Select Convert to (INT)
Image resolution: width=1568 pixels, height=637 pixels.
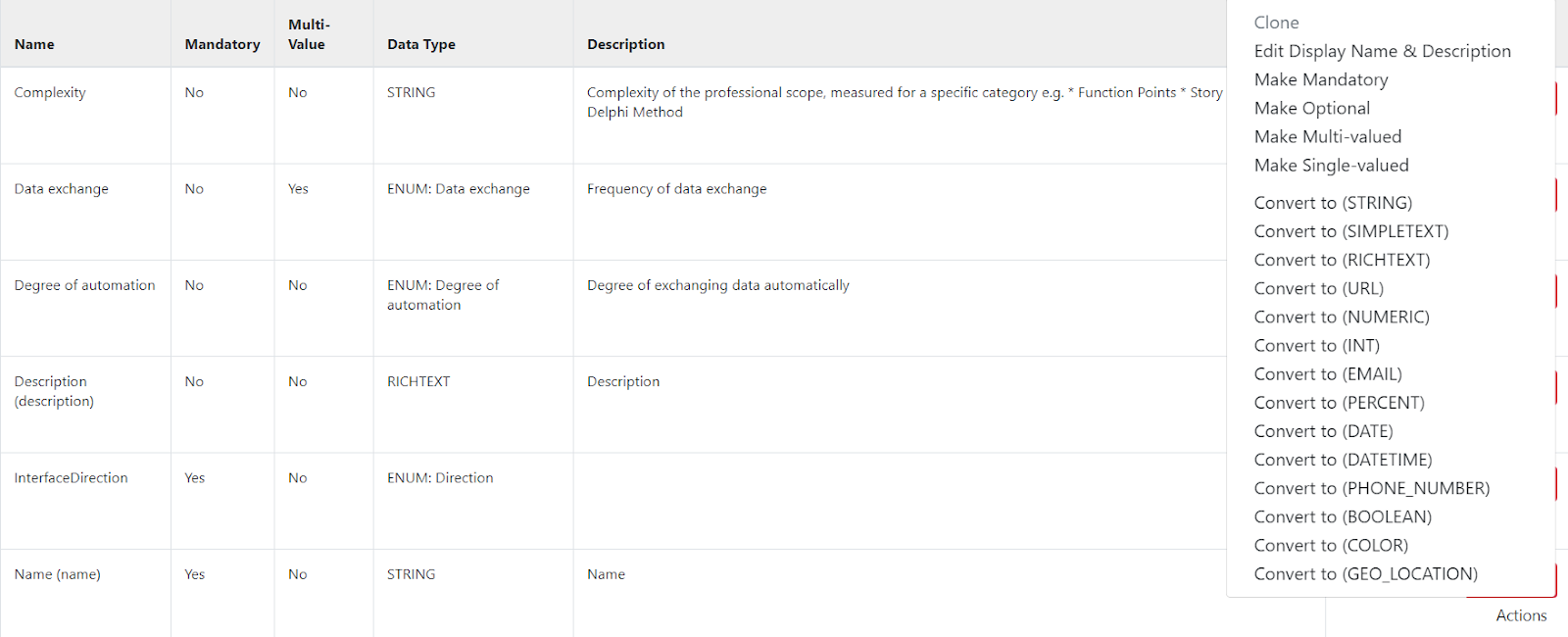coord(1317,345)
